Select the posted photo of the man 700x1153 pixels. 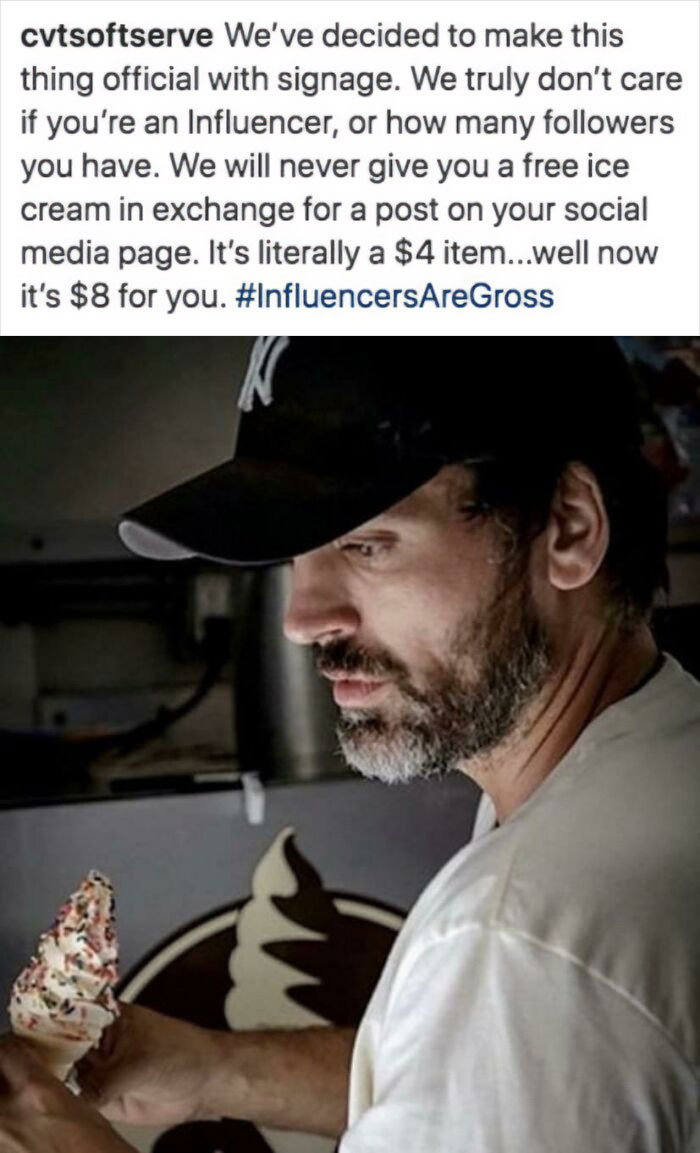[x=350, y=744]
